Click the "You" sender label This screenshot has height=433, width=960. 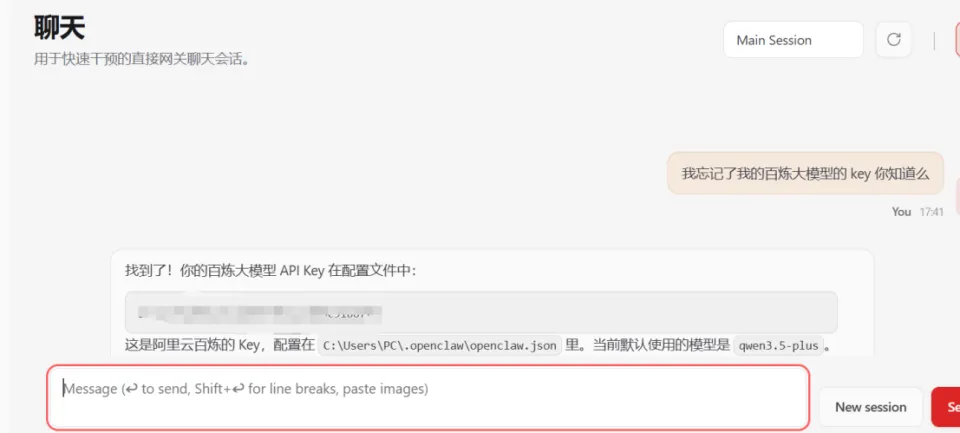pyautogui.click(x=901, y=212)
